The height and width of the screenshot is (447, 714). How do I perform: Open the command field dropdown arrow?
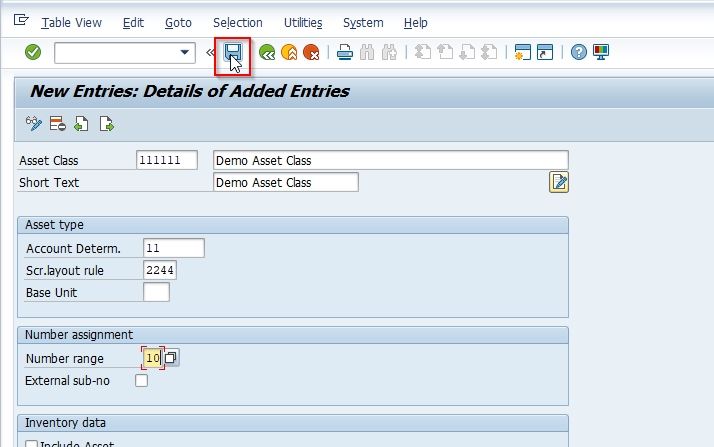point(184,52)
